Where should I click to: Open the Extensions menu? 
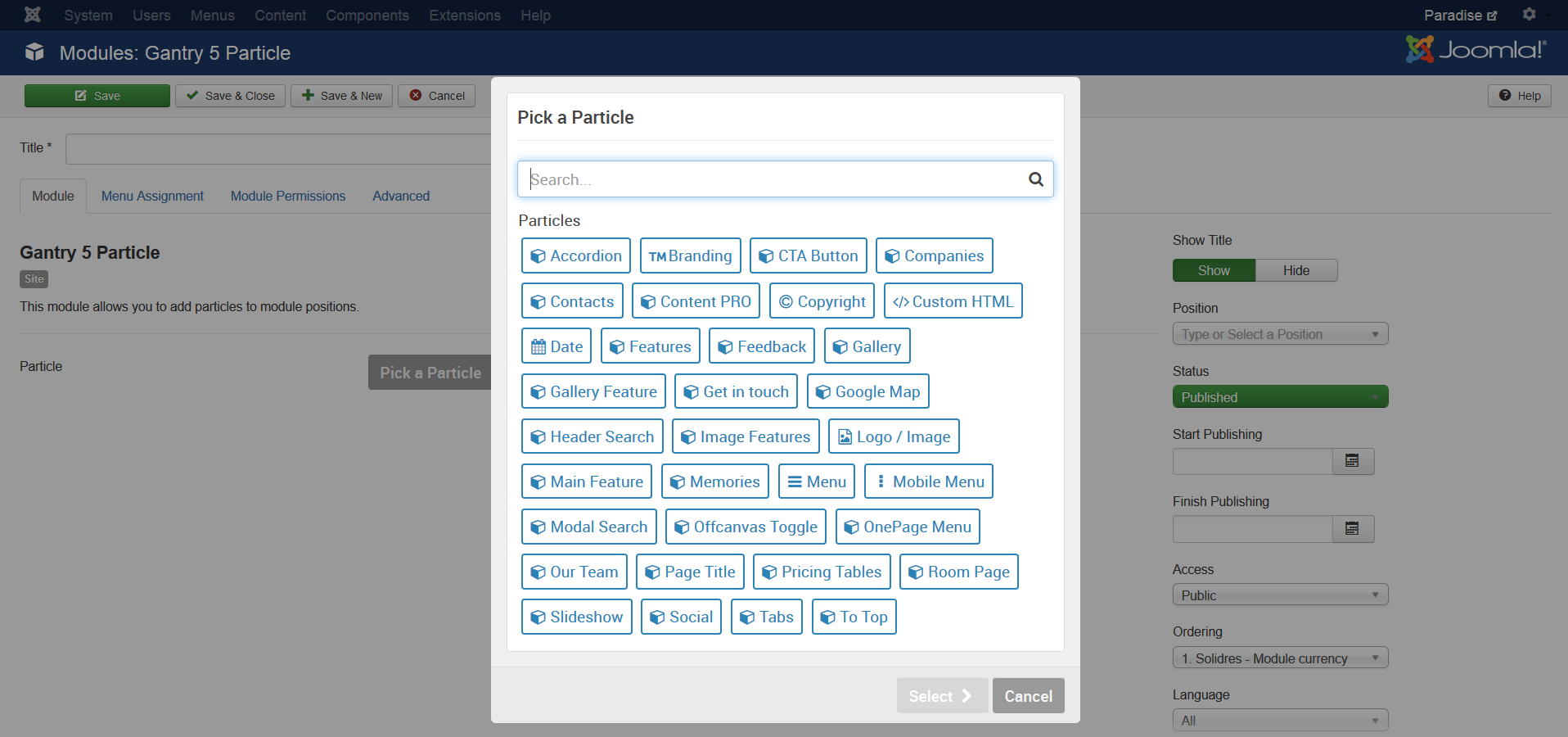click(x=464, y=16)
